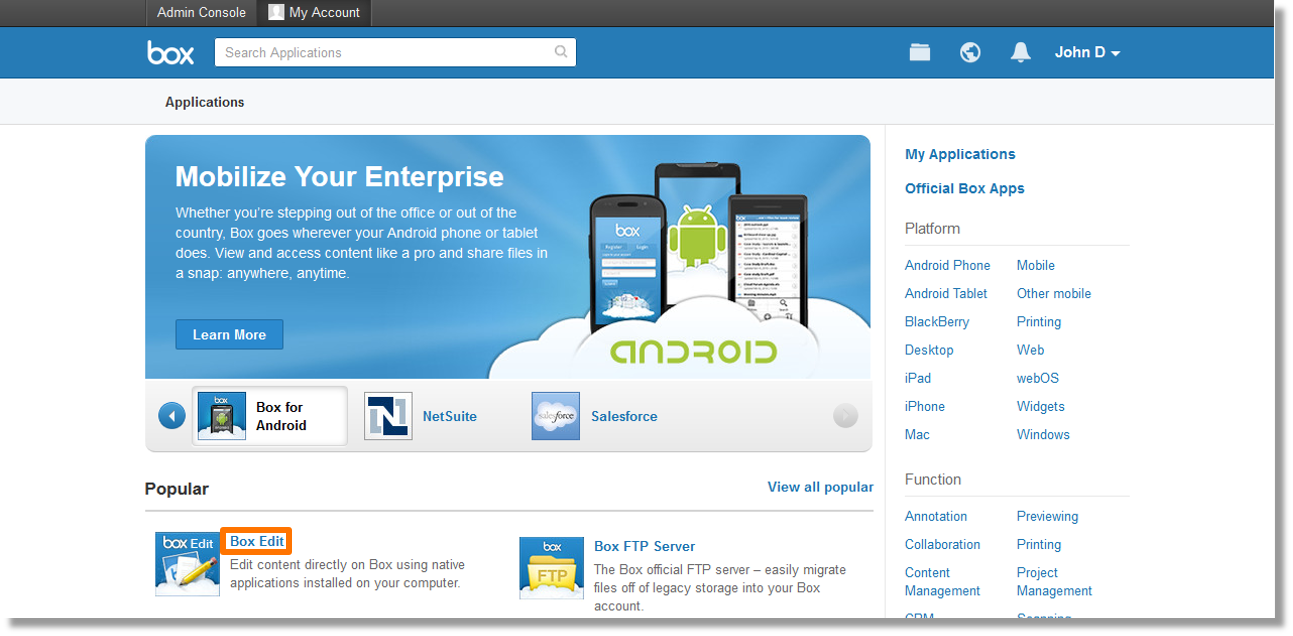1293x636 pixels.
Task: Filter by Printing under Platform
Action: click(x=1039, y=322)
